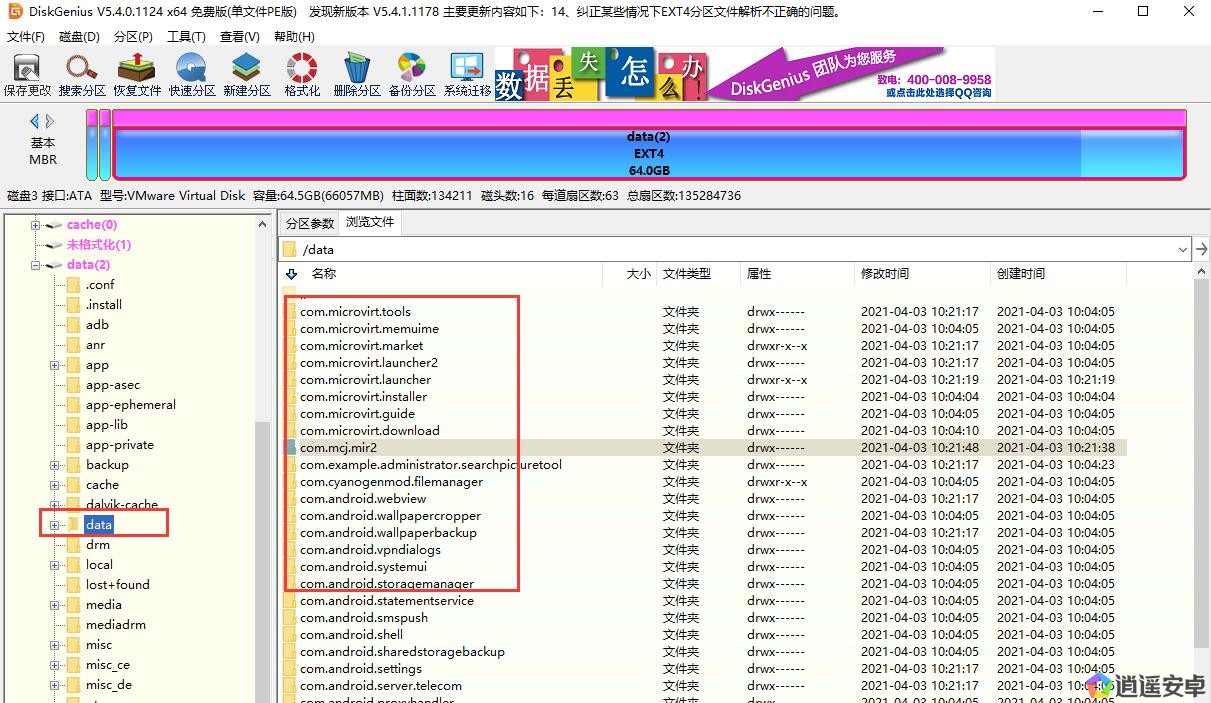1211x703 pixels.
Task: Click the Search Partition (搜索分区) icon
Action: 82,74
